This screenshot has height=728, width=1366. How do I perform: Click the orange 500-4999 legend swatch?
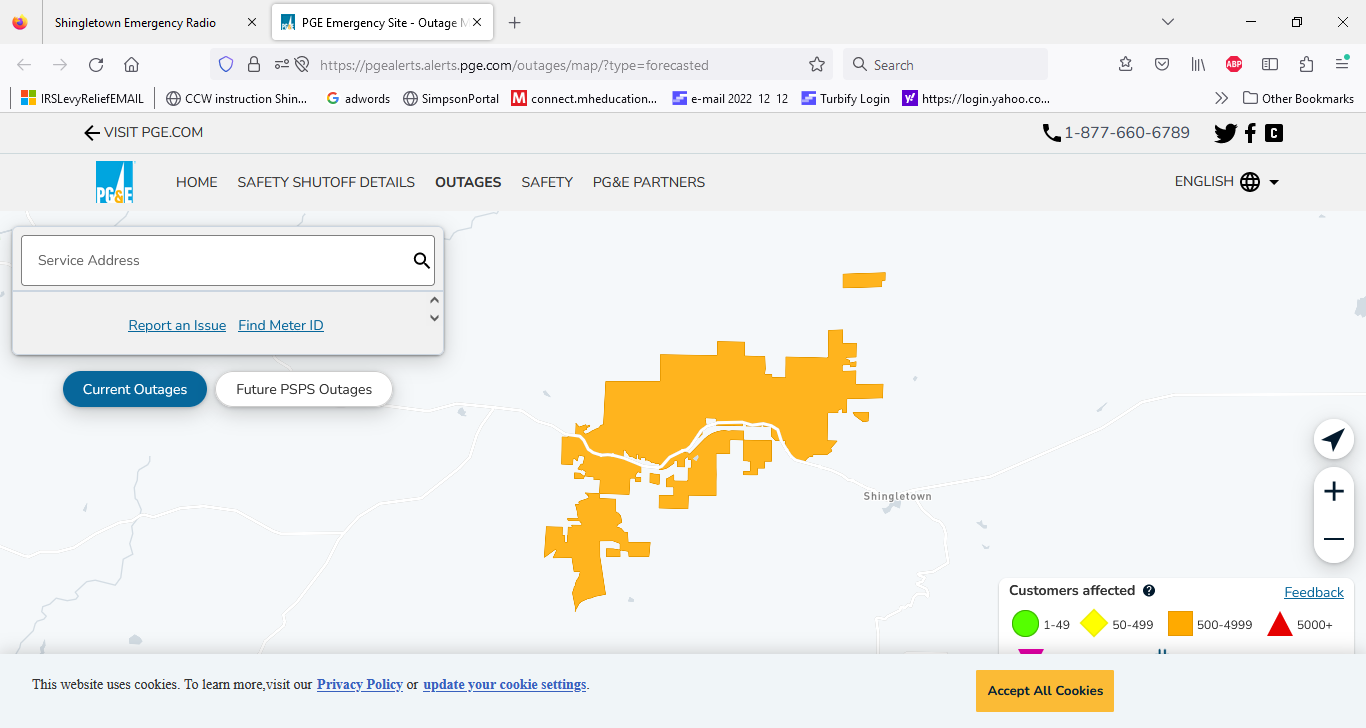click(x=1180, y=624)
